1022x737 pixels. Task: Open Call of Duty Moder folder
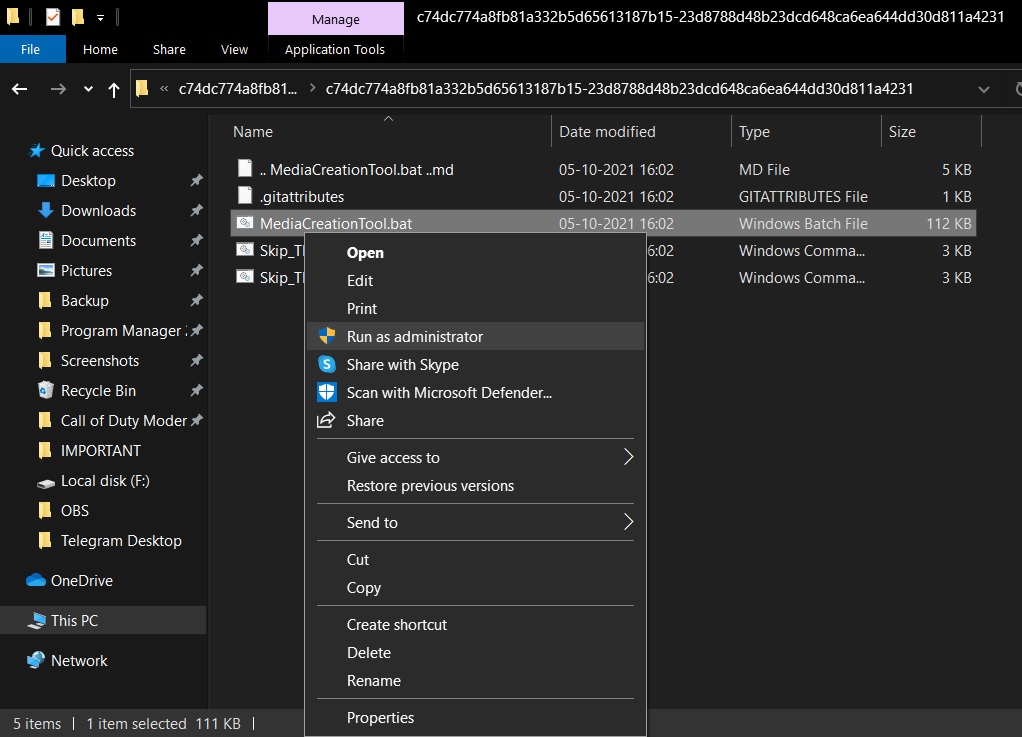124,420
